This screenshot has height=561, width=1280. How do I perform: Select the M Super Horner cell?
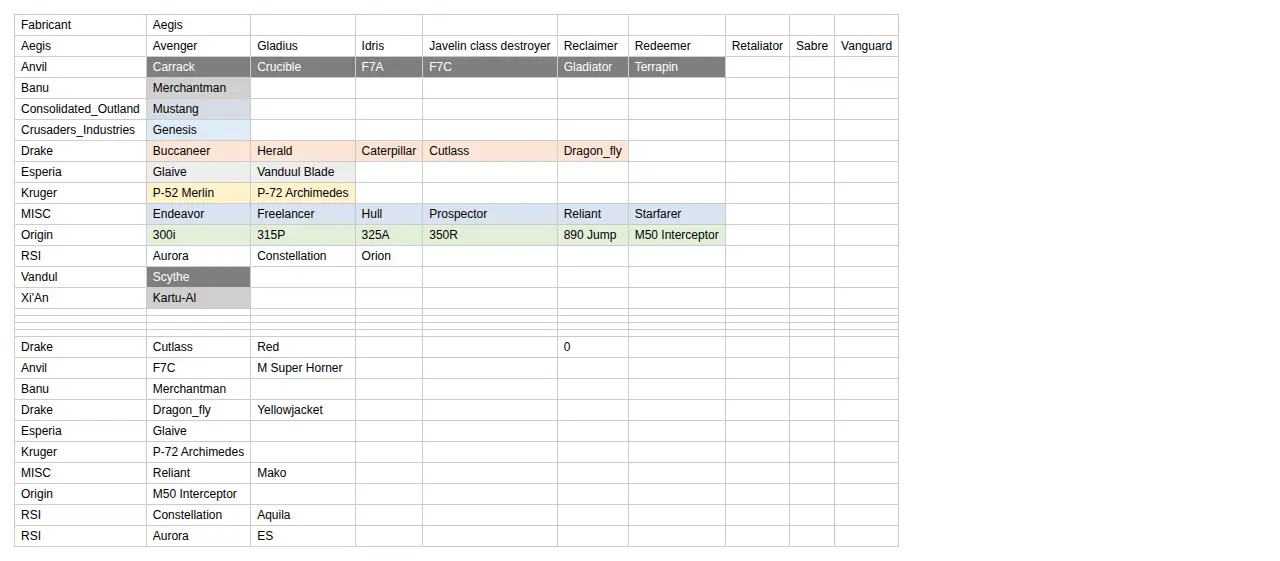tap(303, 368)
